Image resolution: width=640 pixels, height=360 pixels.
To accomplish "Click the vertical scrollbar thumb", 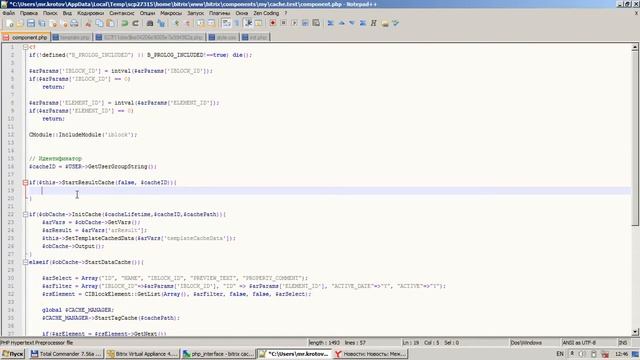I will (635, 138).
